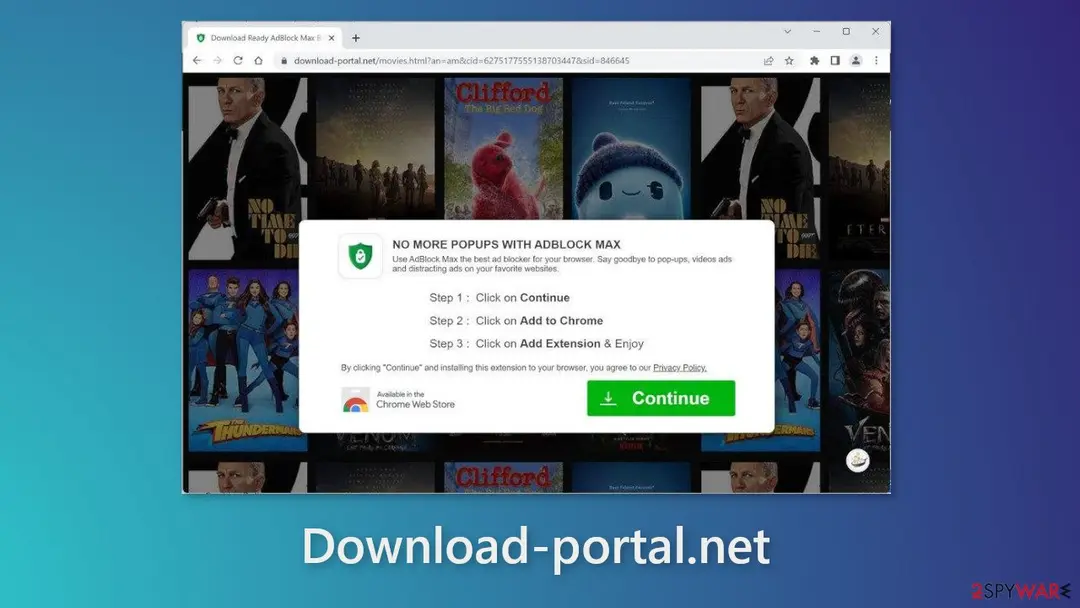Click the Chrome Web Store badge
The width and height of the screenshot is (1080, 608).
pyautogui.click(x=398, y=399)
